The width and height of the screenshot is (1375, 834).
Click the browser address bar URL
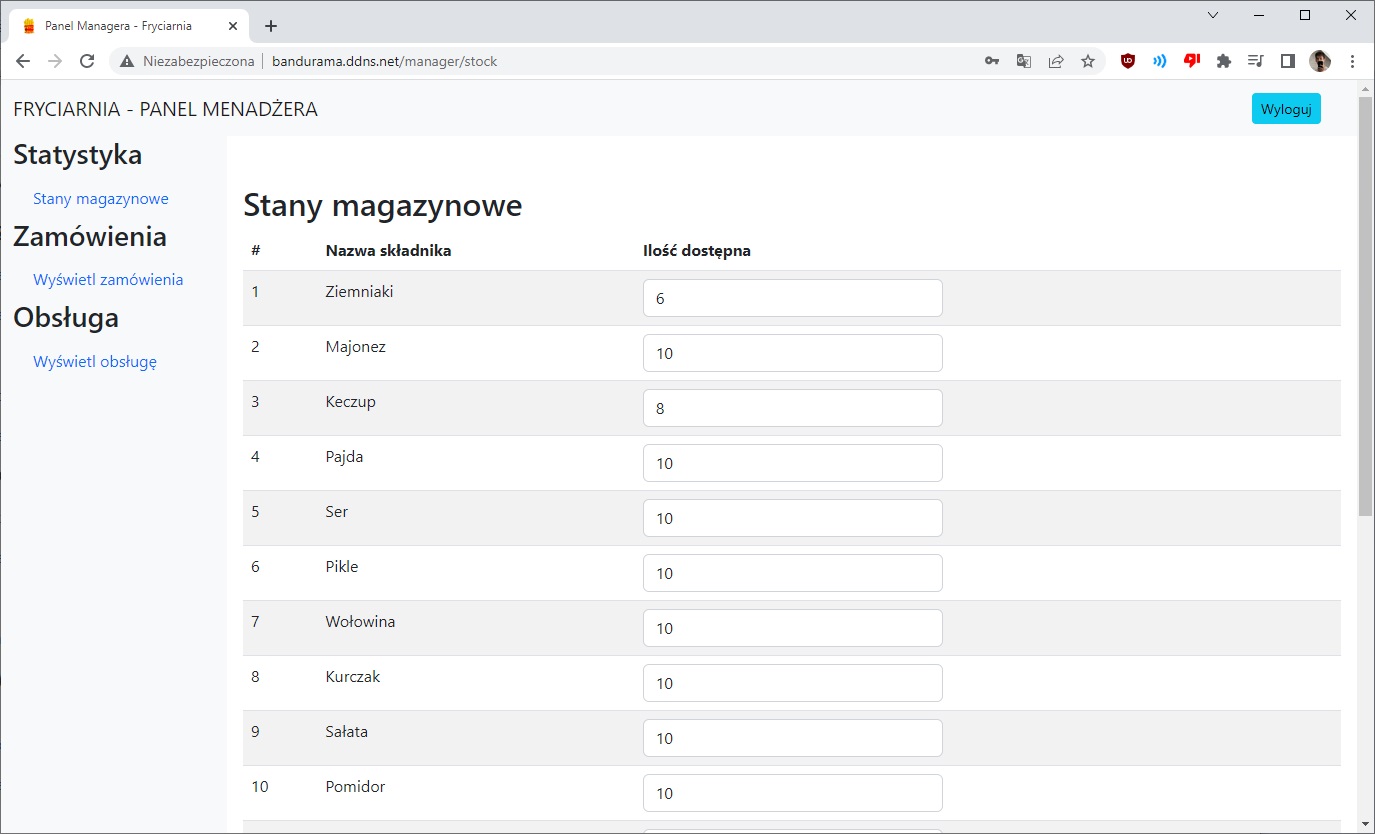(x=384, y=61)
